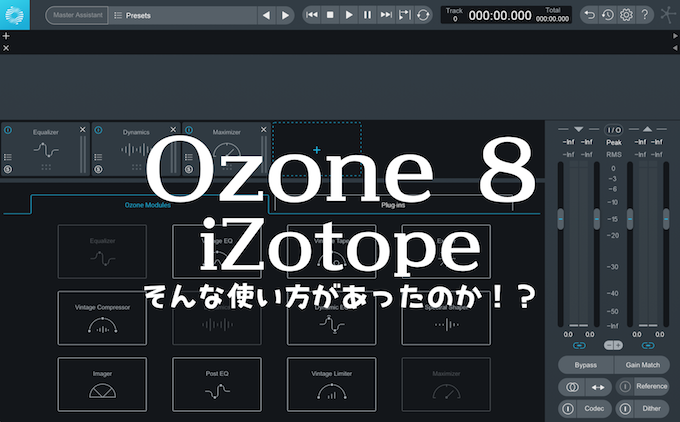Open the settings gear
The height and width of the screenshot is (422, 680).
[626, 15]
